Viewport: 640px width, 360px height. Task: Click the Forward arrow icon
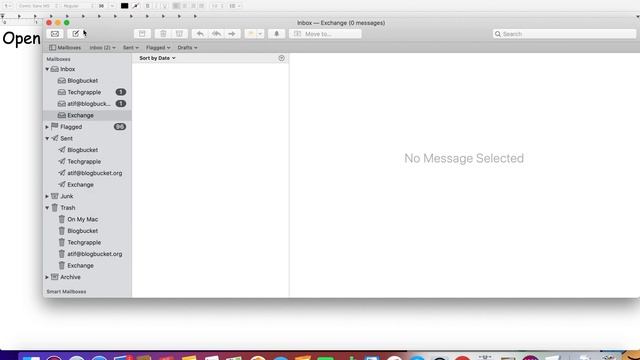(x=232, y=34)
